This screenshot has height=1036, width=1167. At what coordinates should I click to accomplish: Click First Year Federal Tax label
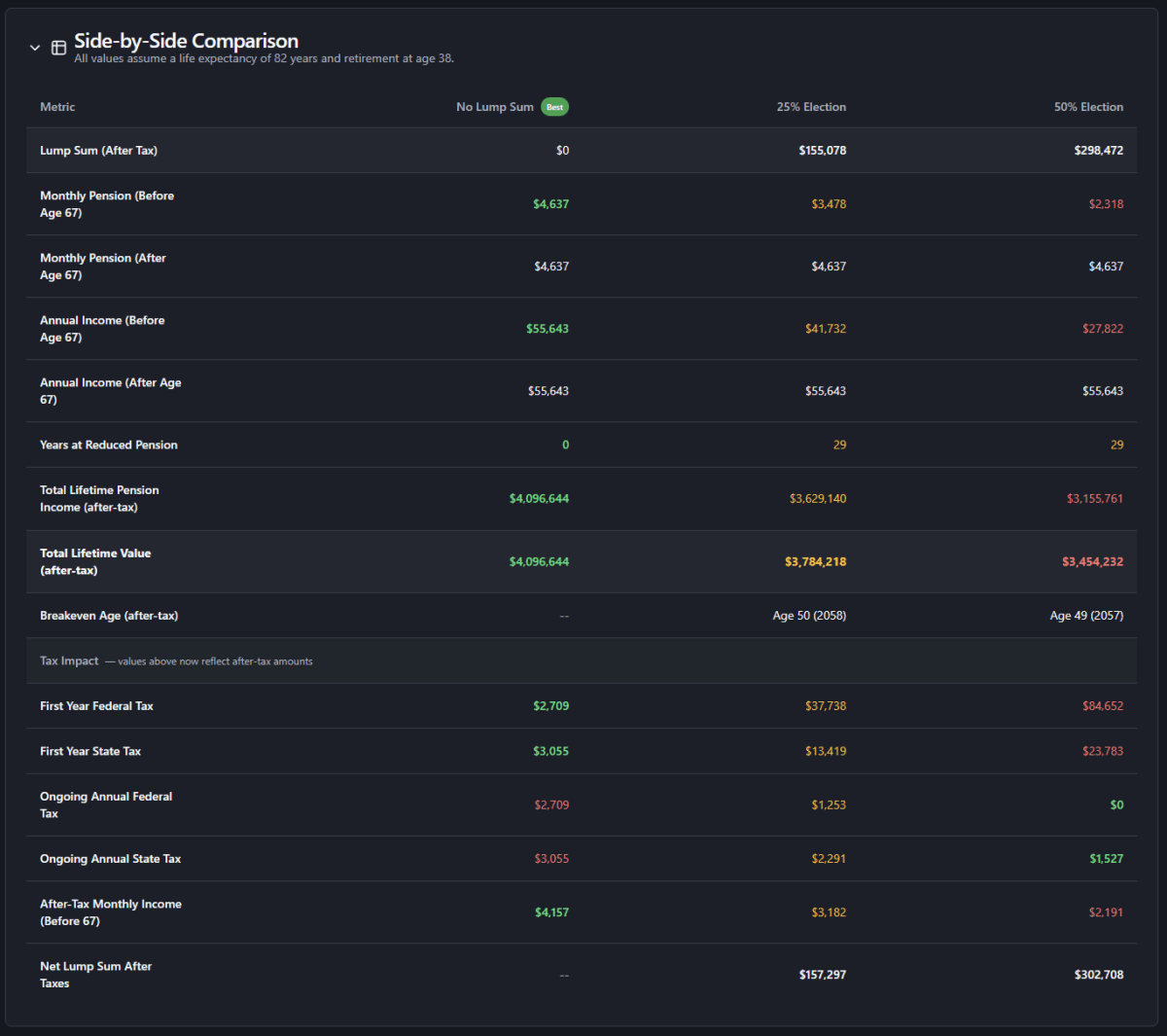[96, 706]
